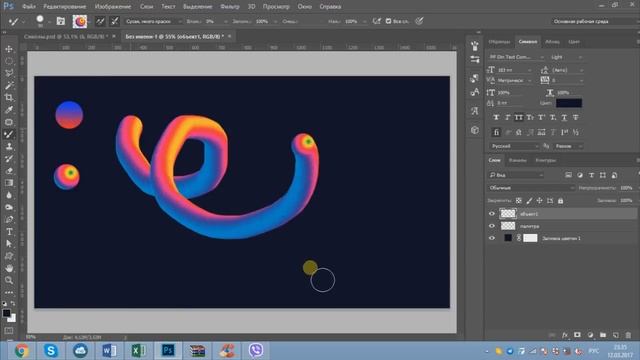Open the leading (Авто) dropdown
Image resolution: width=640 pixels, height=360 pixels.
(x=567, y=70)
